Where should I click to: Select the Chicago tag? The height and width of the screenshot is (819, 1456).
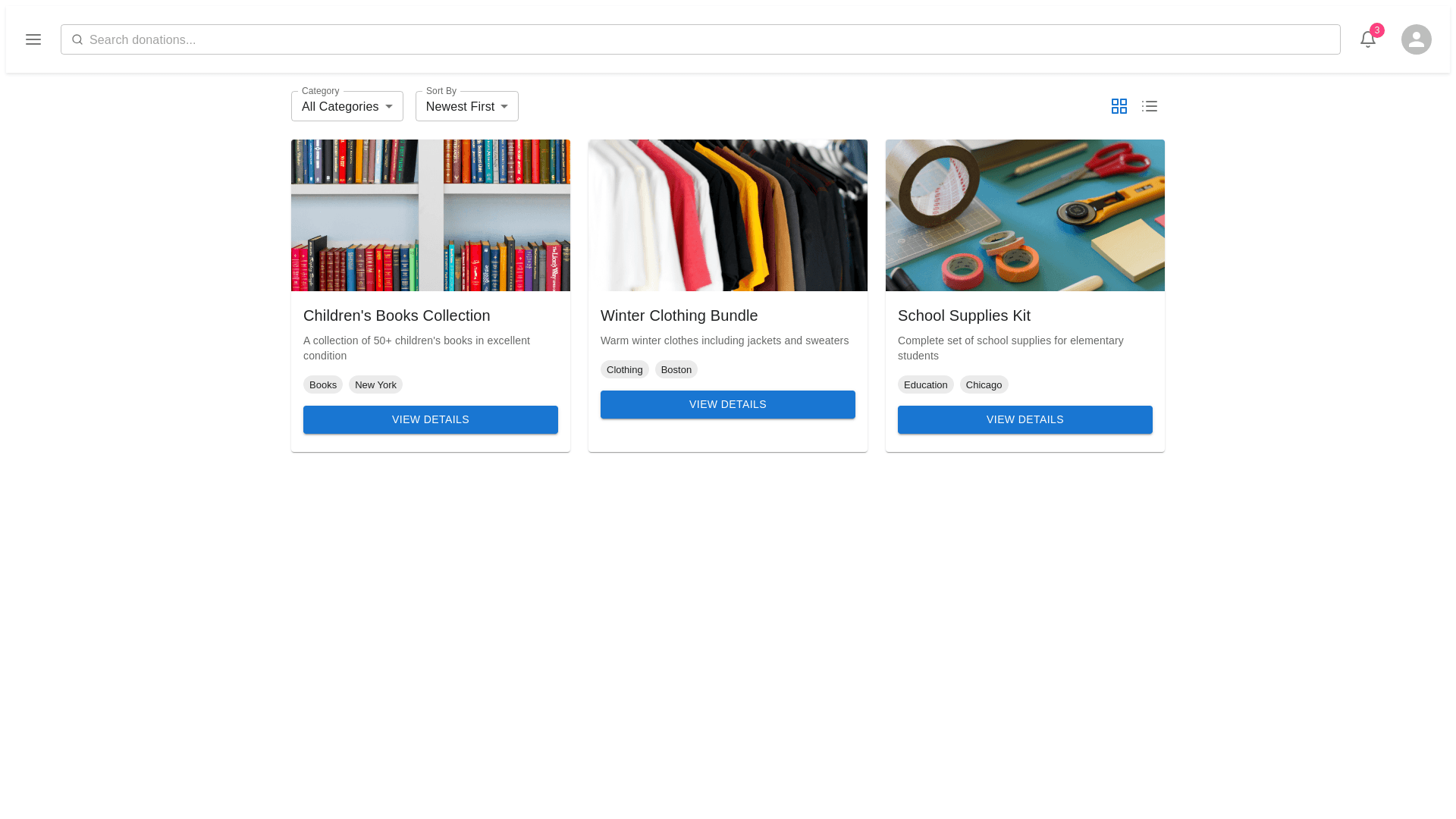pos(984,384)
